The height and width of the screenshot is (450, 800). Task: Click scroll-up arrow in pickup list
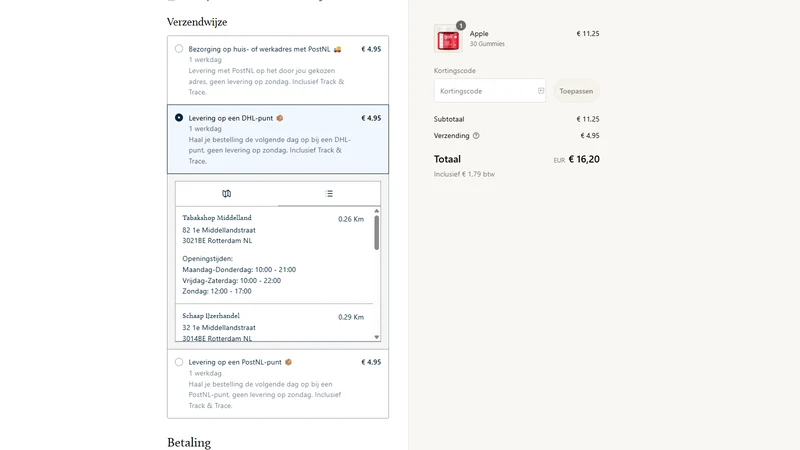point(377,211)
